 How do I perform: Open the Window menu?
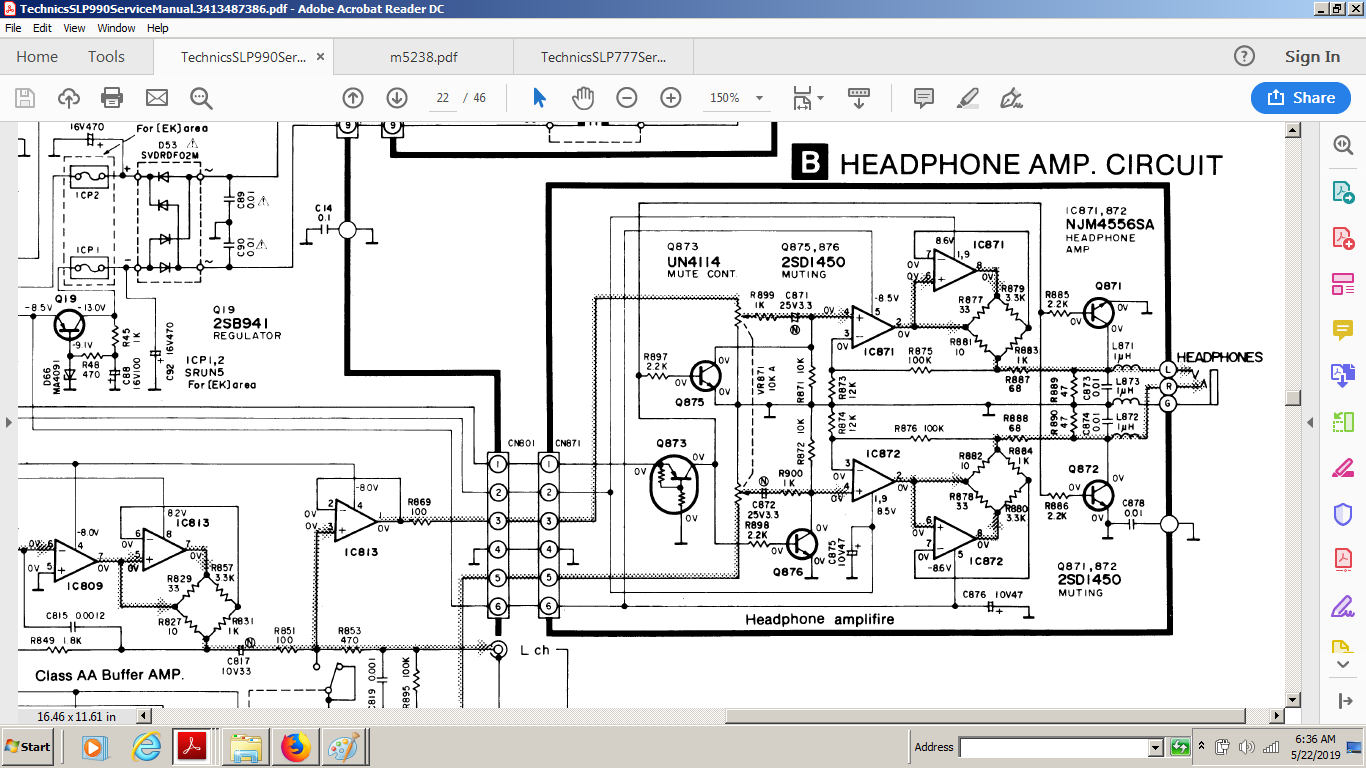tap(117, 28)
